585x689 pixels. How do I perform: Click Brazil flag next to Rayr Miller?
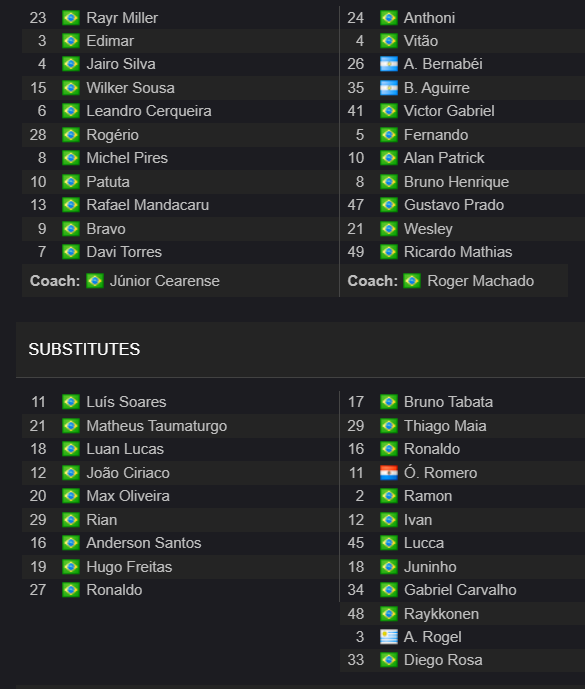click(71, 18)
